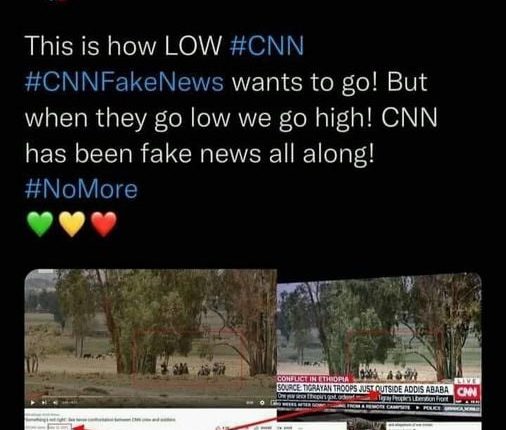Mute the video using speaker icon
This screenshot has height=430, width=506.
[x=54, y=403]
